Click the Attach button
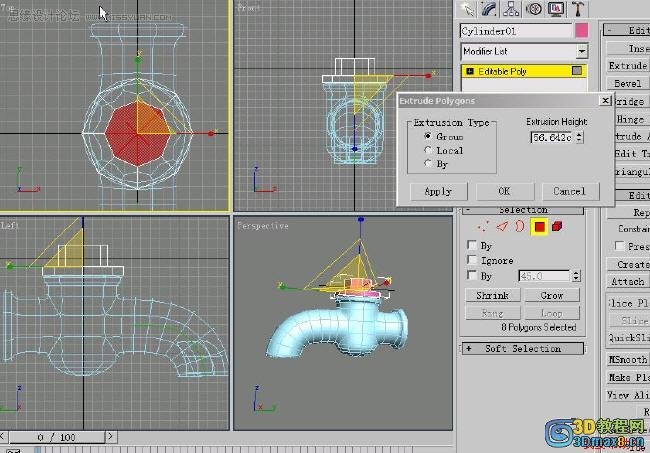The image size is (650, 453). (628, 281)
